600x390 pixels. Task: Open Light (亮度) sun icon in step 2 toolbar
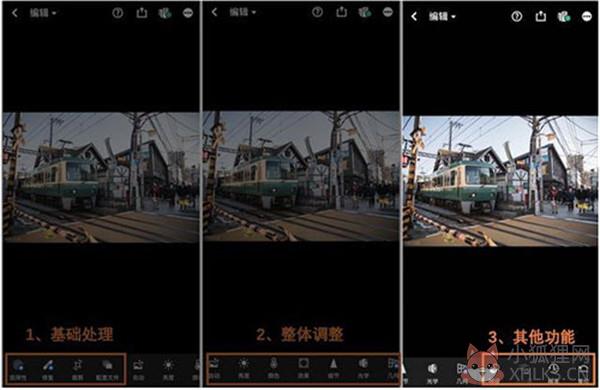coord(244,368)
